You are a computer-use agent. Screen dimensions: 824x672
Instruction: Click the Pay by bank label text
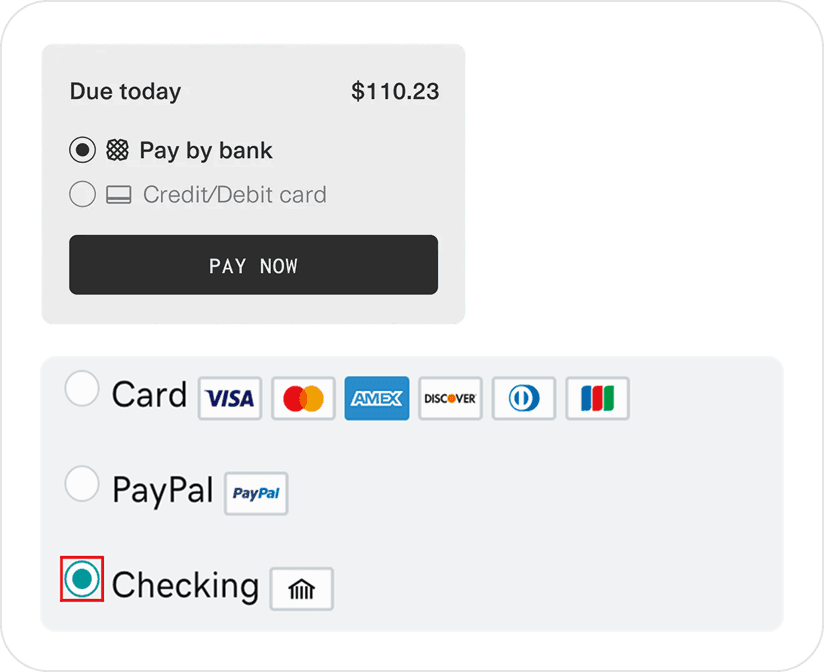click(x=206, y=151)
